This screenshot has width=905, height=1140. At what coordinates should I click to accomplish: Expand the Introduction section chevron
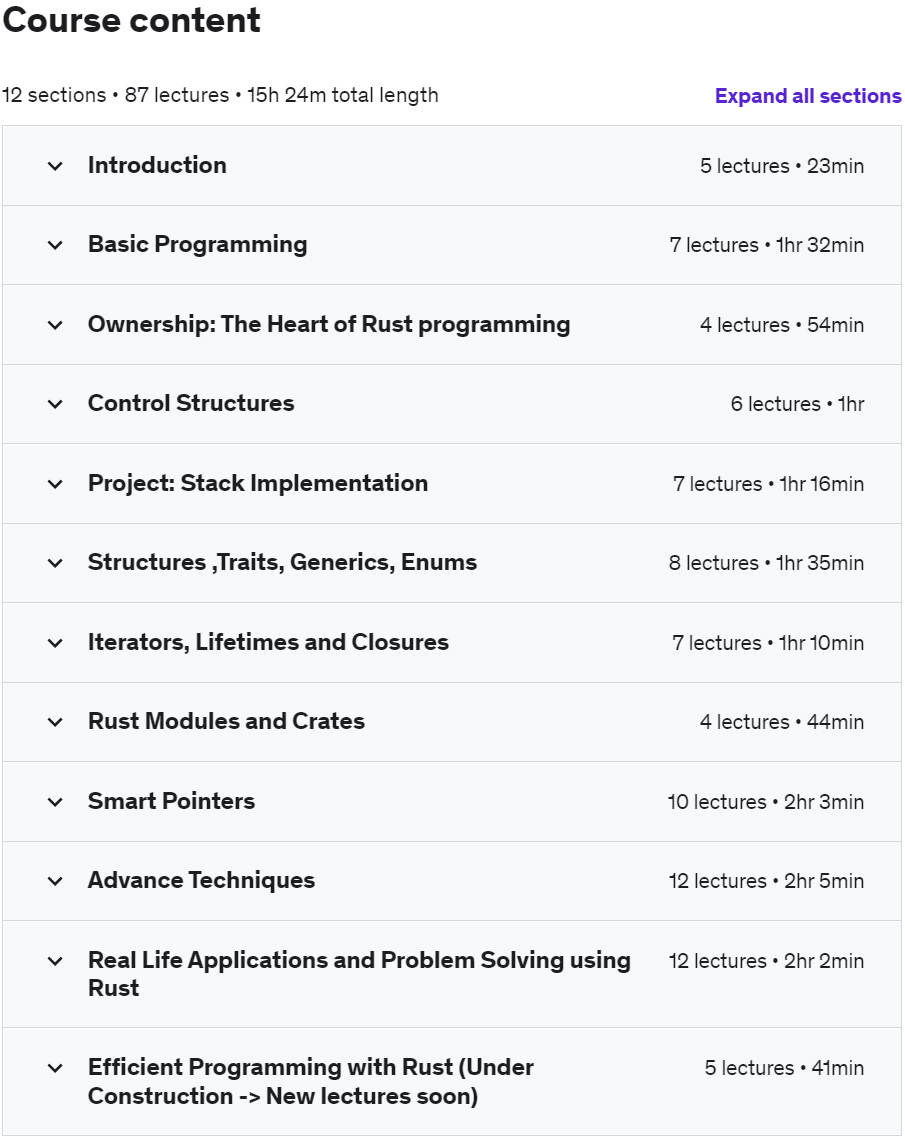(55, 166)
